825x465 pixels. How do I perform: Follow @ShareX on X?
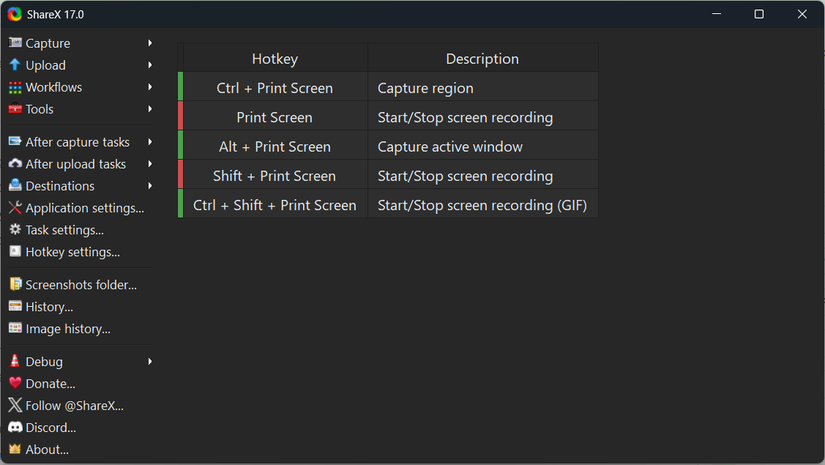pos(74,406)
